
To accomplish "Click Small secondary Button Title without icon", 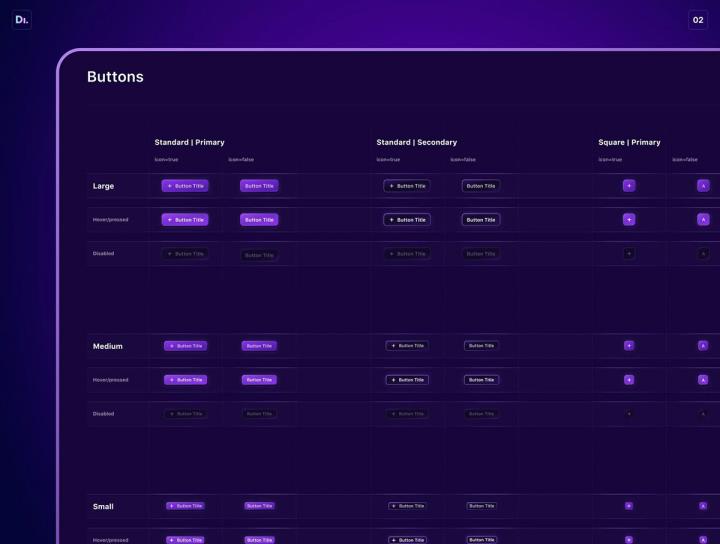I will tap(481, 506).
